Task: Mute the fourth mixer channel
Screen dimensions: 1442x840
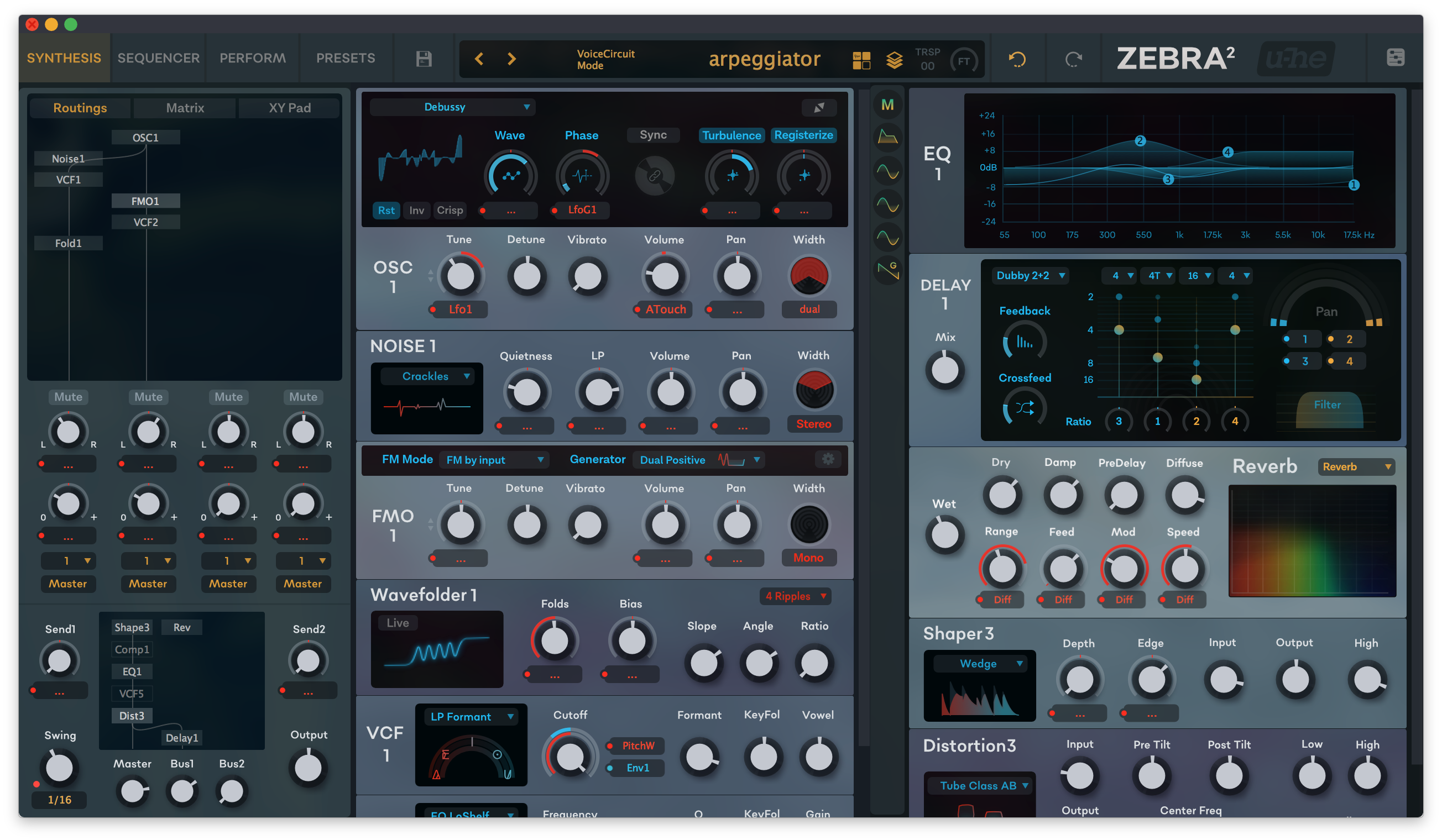Action: tap(302, 397)
